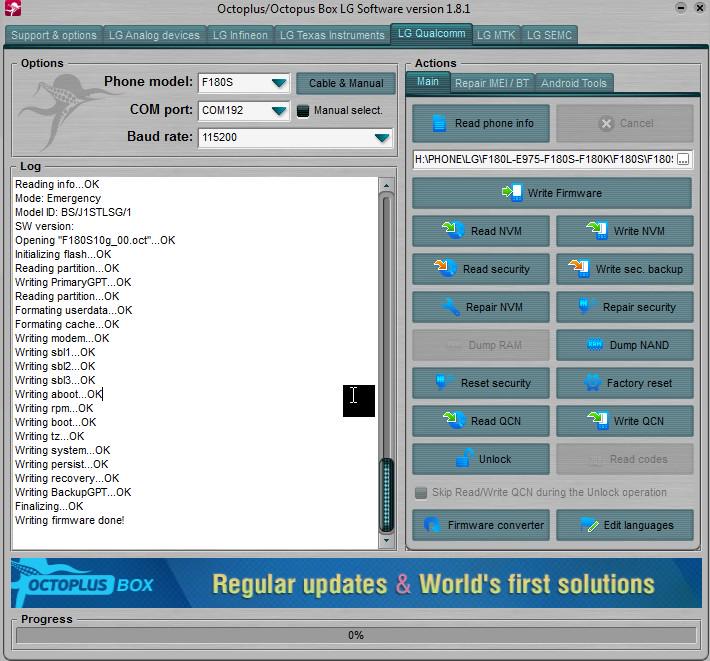
Task: Click log line 'Writing recovery...OK'
Action: coord(67,479)
